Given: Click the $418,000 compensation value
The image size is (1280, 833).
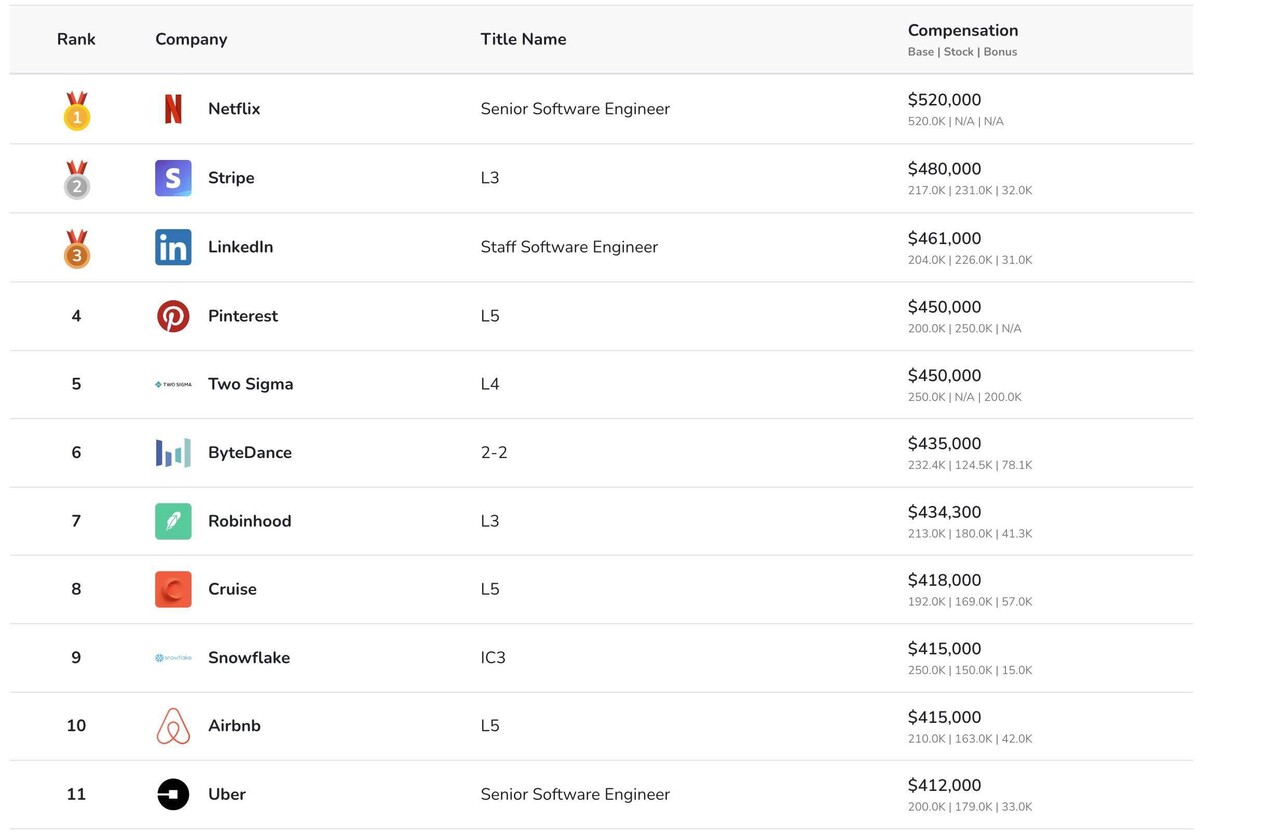Looking at the screenshot, I should pyautogui.click(x=944, y=580).
